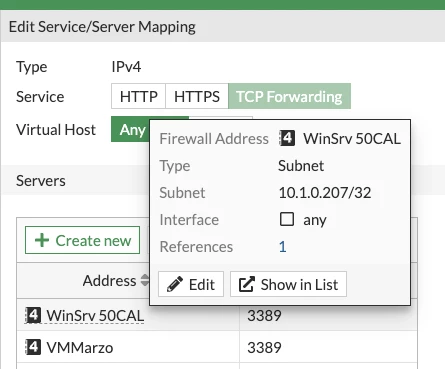Click the IPv4 icon beside VMMarzo
Viewport: 445px width, 369px height.
(33, 347)
